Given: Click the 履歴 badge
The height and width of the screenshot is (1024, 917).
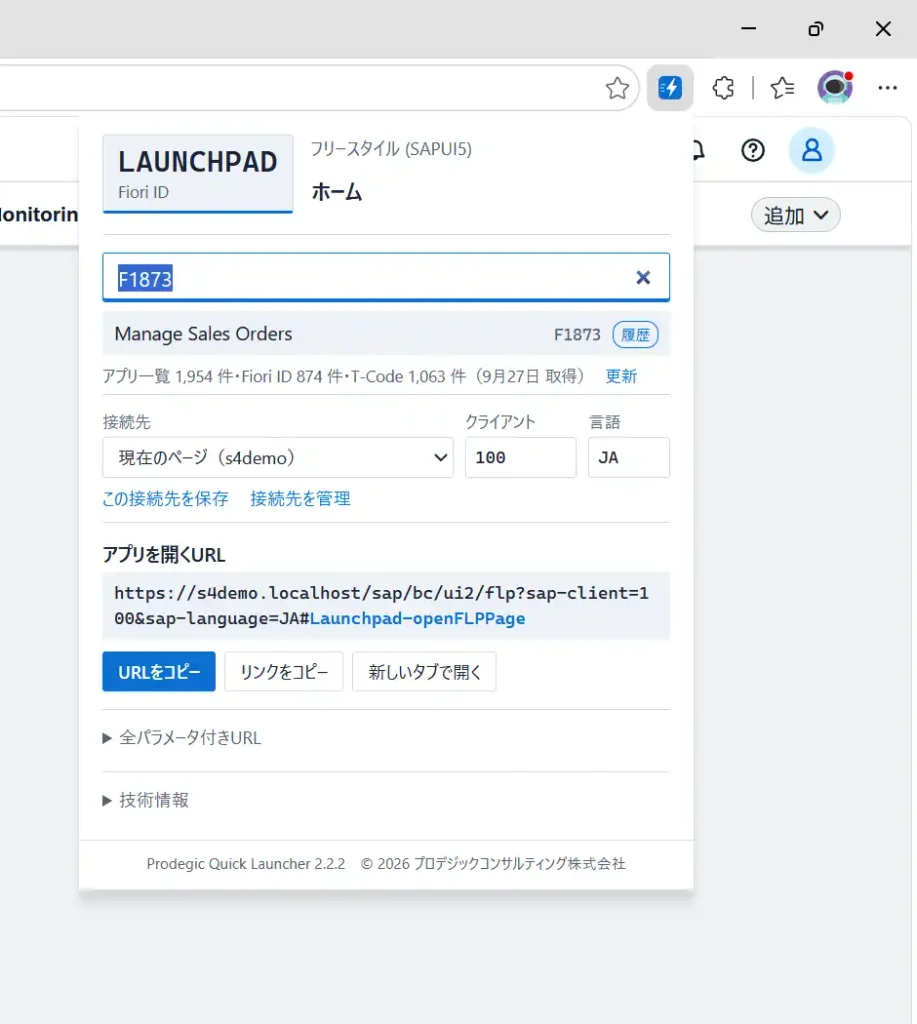Looking at the screenshot, I should point(635,335).
